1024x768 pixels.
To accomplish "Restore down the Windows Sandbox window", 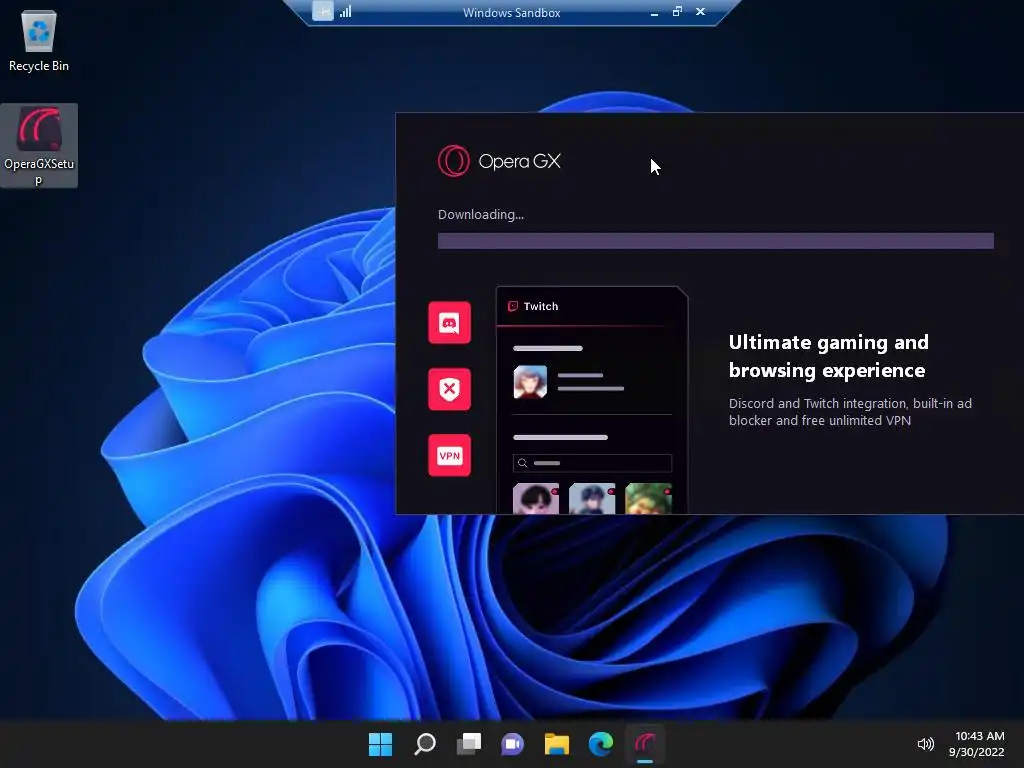I will (x=677, y=12).
